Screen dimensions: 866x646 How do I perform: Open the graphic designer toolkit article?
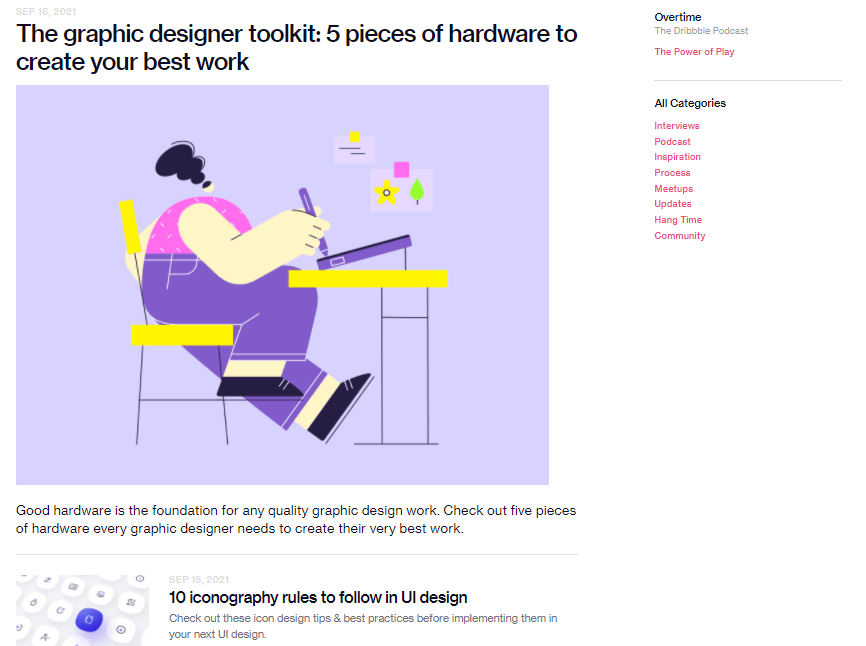(296, 47)
